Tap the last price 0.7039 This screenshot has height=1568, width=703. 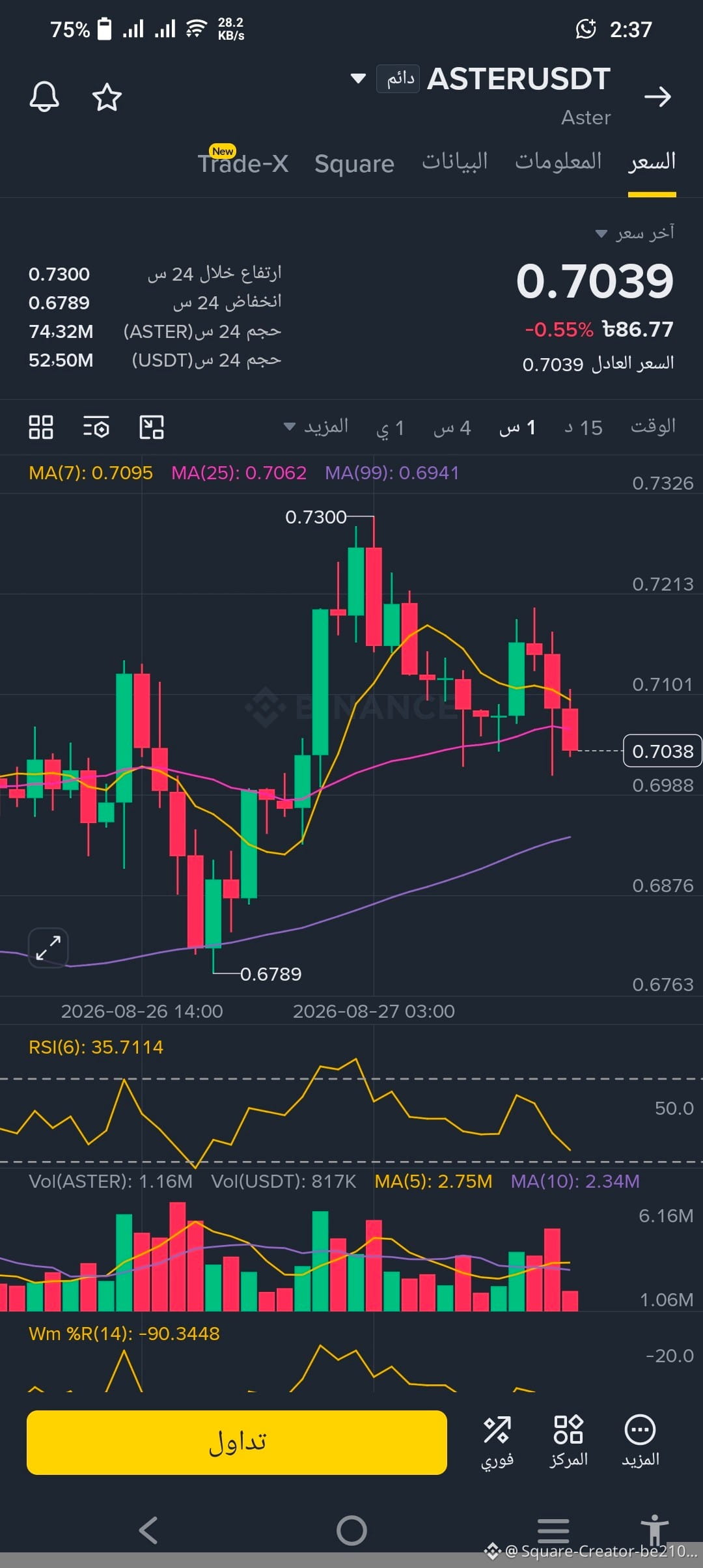click(595, 281)
